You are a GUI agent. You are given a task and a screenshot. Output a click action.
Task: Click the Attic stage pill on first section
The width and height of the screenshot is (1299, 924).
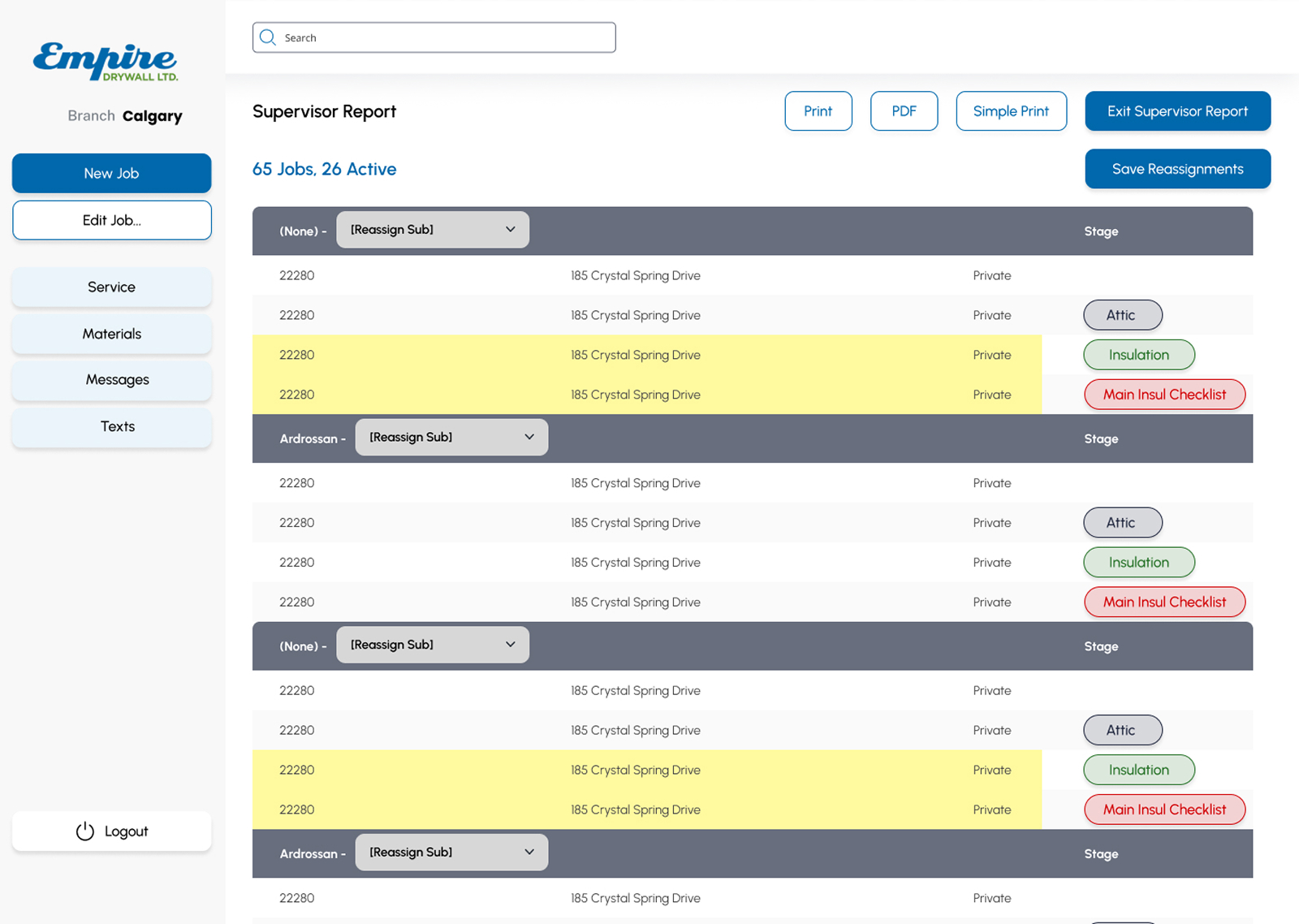[x=1123, y=315]
